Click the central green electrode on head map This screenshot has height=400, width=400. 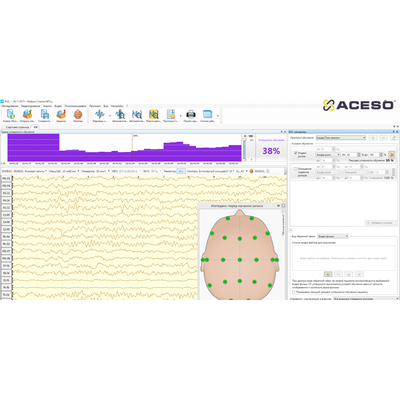point(240,260)
